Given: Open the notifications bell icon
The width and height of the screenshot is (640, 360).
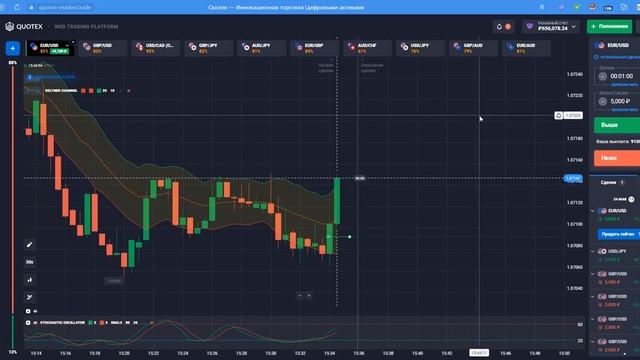Looking at the screenshot, I should tap(499, 27).
